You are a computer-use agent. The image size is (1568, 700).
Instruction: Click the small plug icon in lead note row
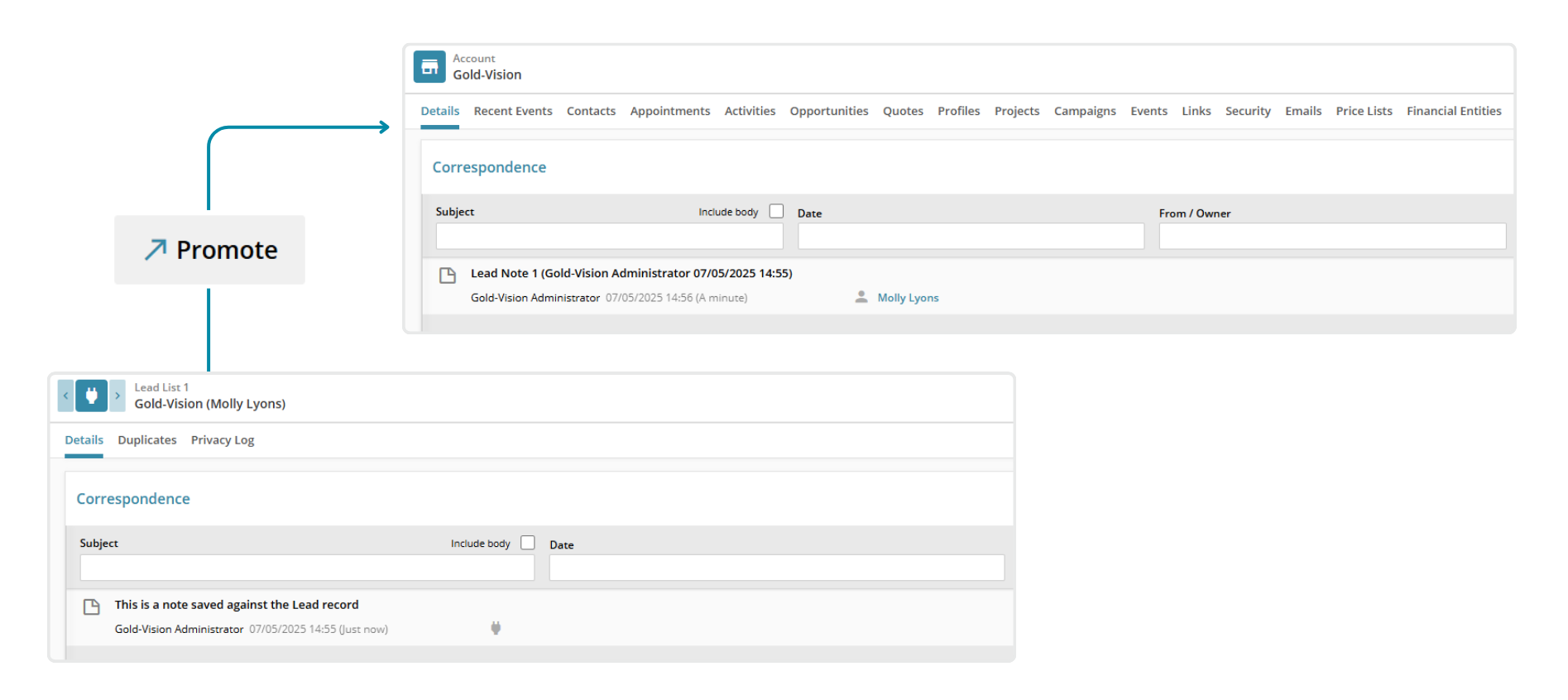496,628
